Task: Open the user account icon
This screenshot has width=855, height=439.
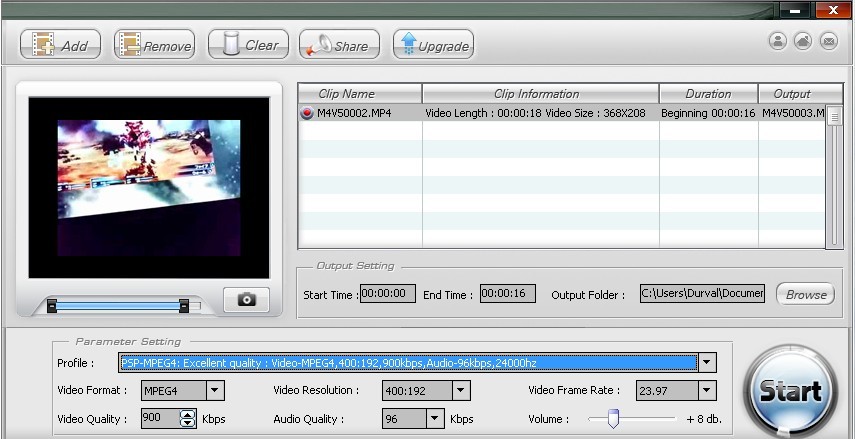Action: tap(777, 41)
